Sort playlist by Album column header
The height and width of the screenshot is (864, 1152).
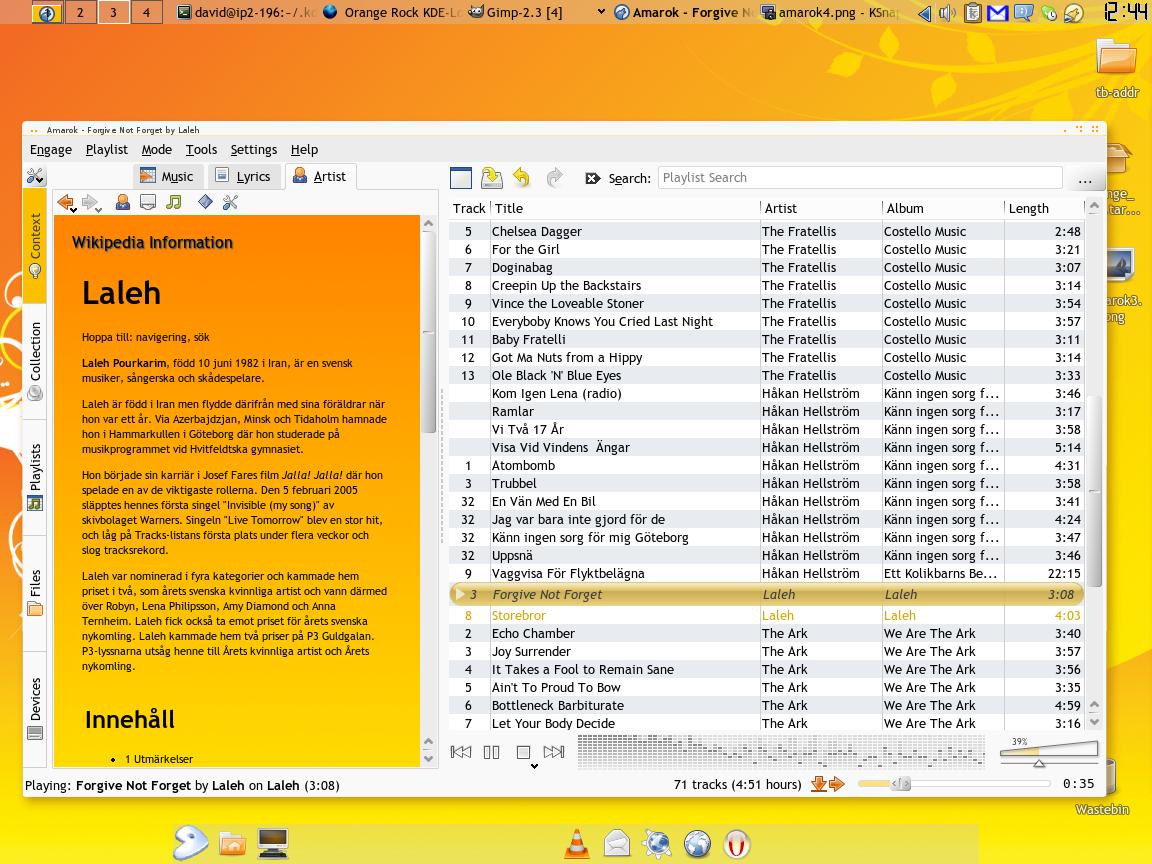pos(943,209)
